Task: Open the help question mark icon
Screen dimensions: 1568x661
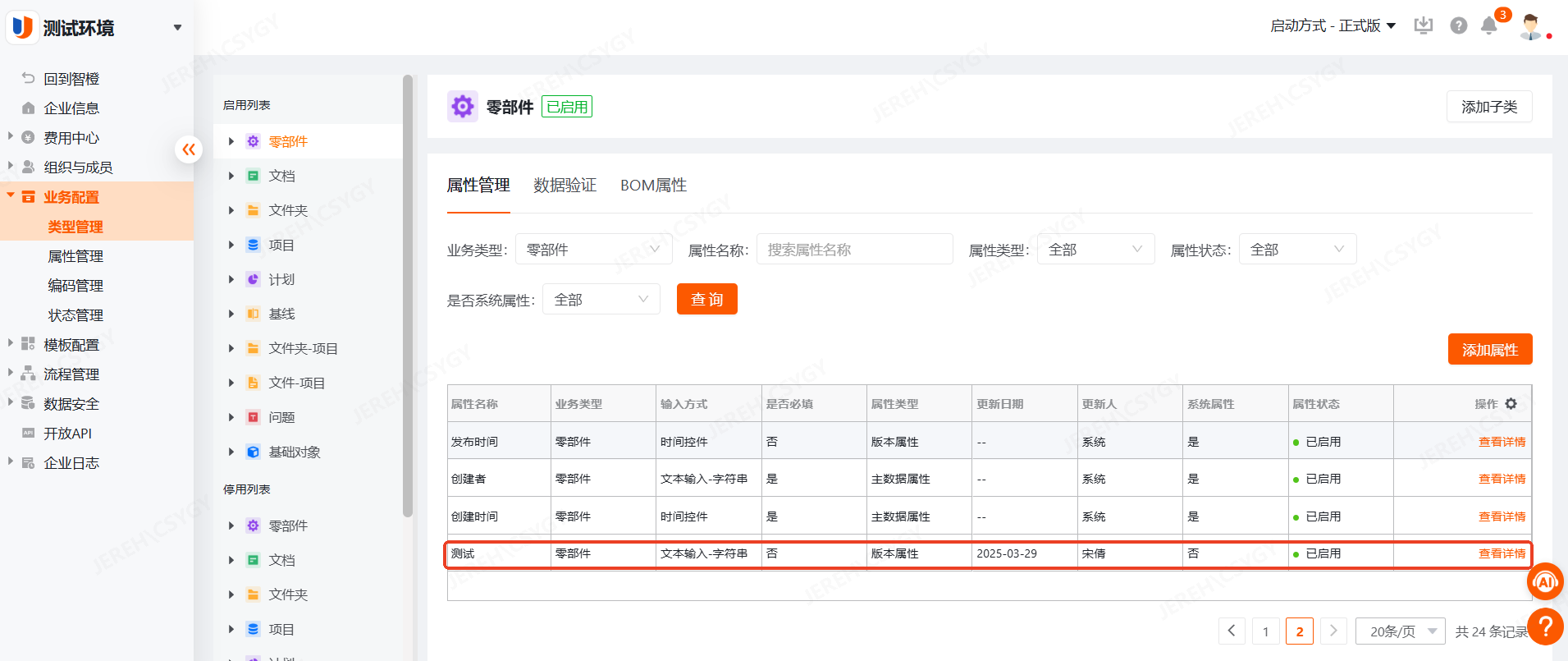Action: (1458, 26)
